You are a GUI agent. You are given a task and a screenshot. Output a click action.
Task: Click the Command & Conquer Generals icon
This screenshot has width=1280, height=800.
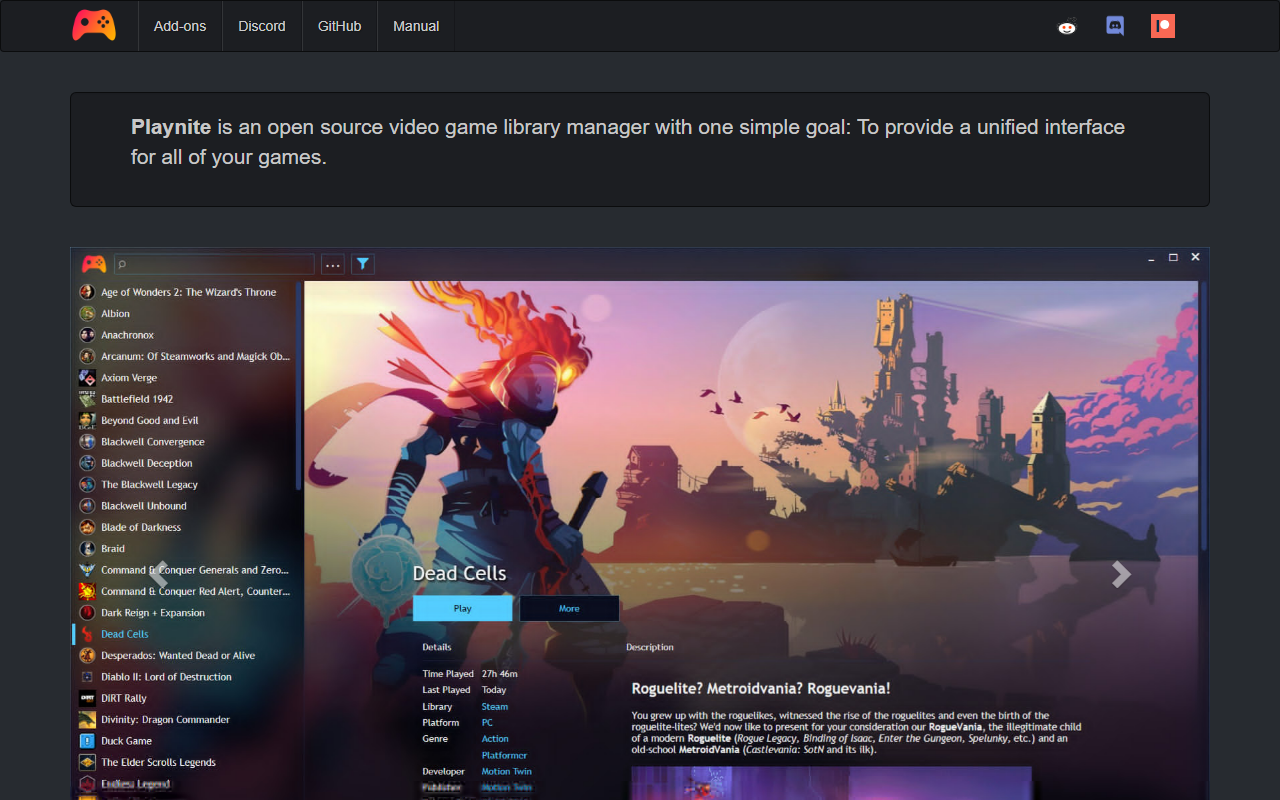click(x=88, y=570)
